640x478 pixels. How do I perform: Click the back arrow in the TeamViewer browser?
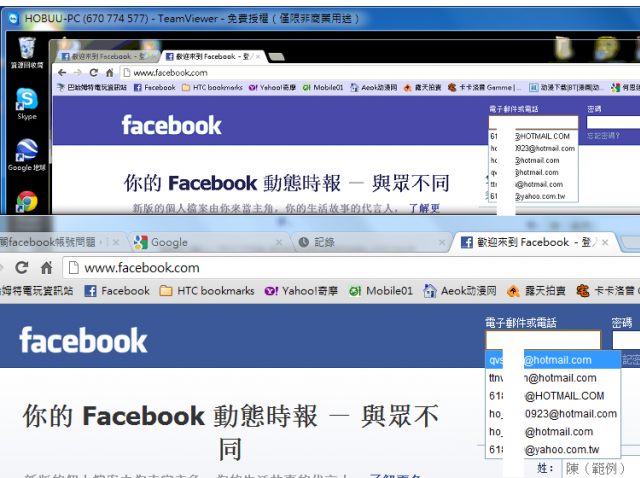click(x=62, y=73)
